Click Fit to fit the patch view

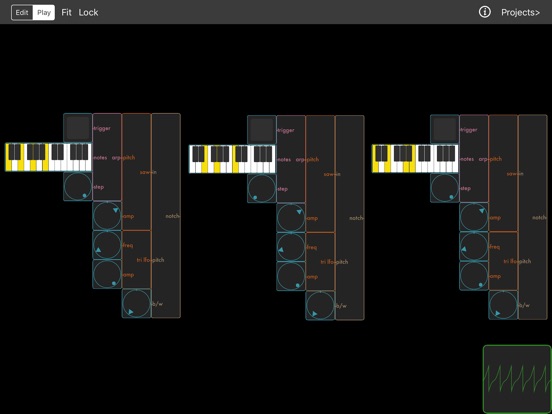pos(66,13)
